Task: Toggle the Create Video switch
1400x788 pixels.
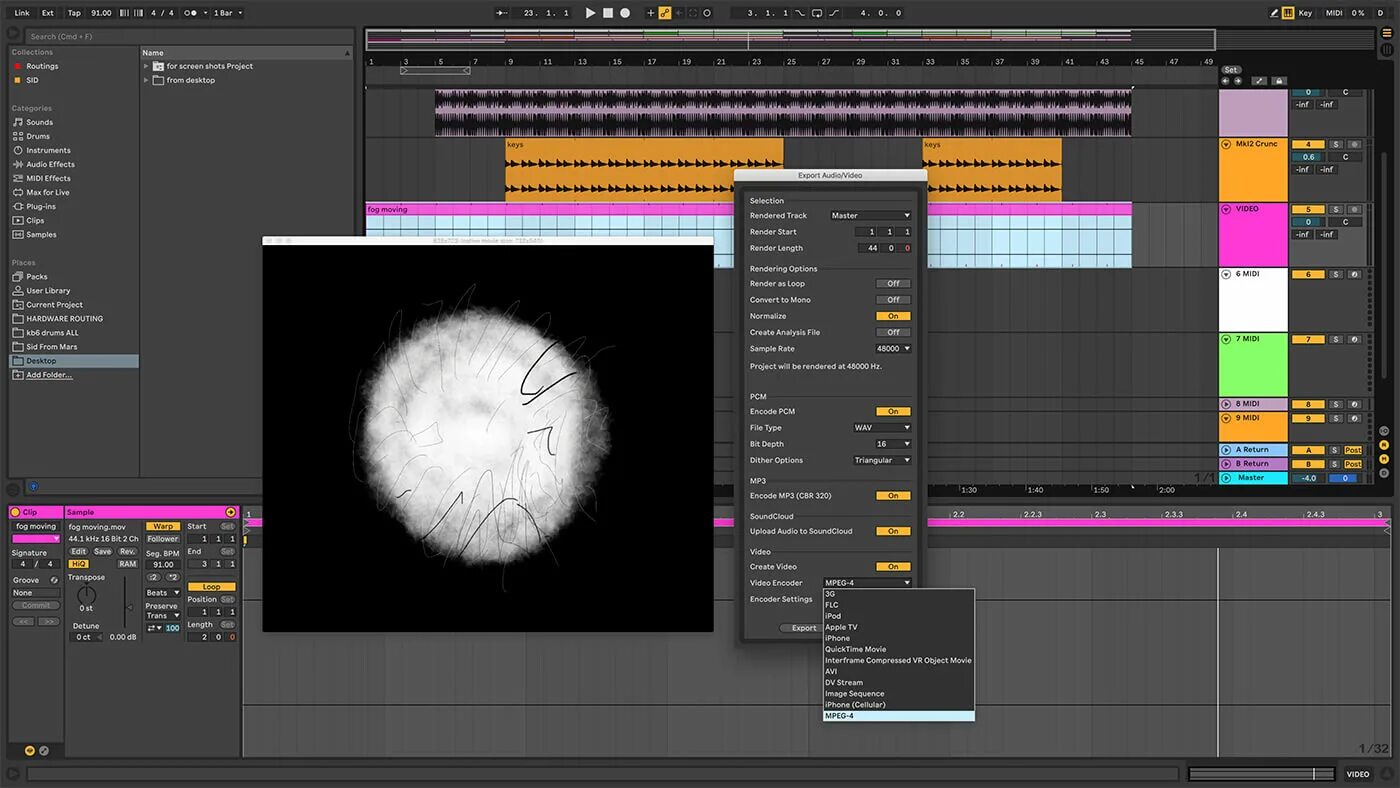Action: click(893, 567)
